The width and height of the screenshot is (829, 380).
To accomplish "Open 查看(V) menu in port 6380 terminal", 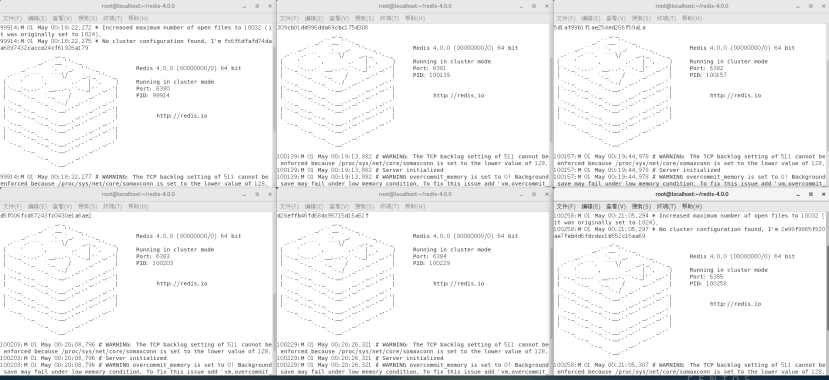I will tap(62, 18).
